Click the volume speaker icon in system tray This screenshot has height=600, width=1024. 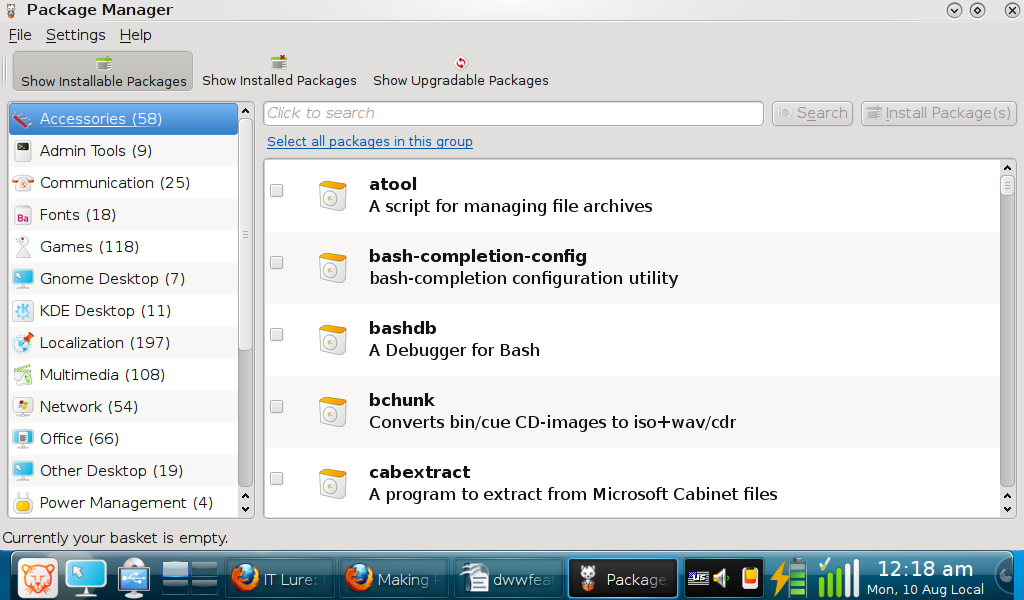click(721, 578)
